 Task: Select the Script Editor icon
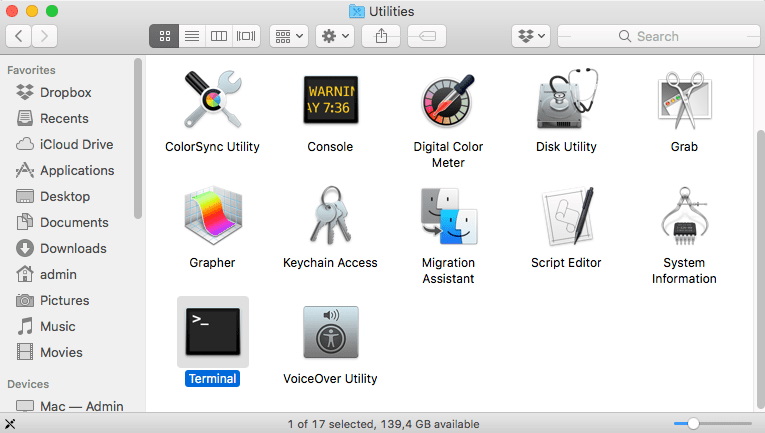(567, 216)
